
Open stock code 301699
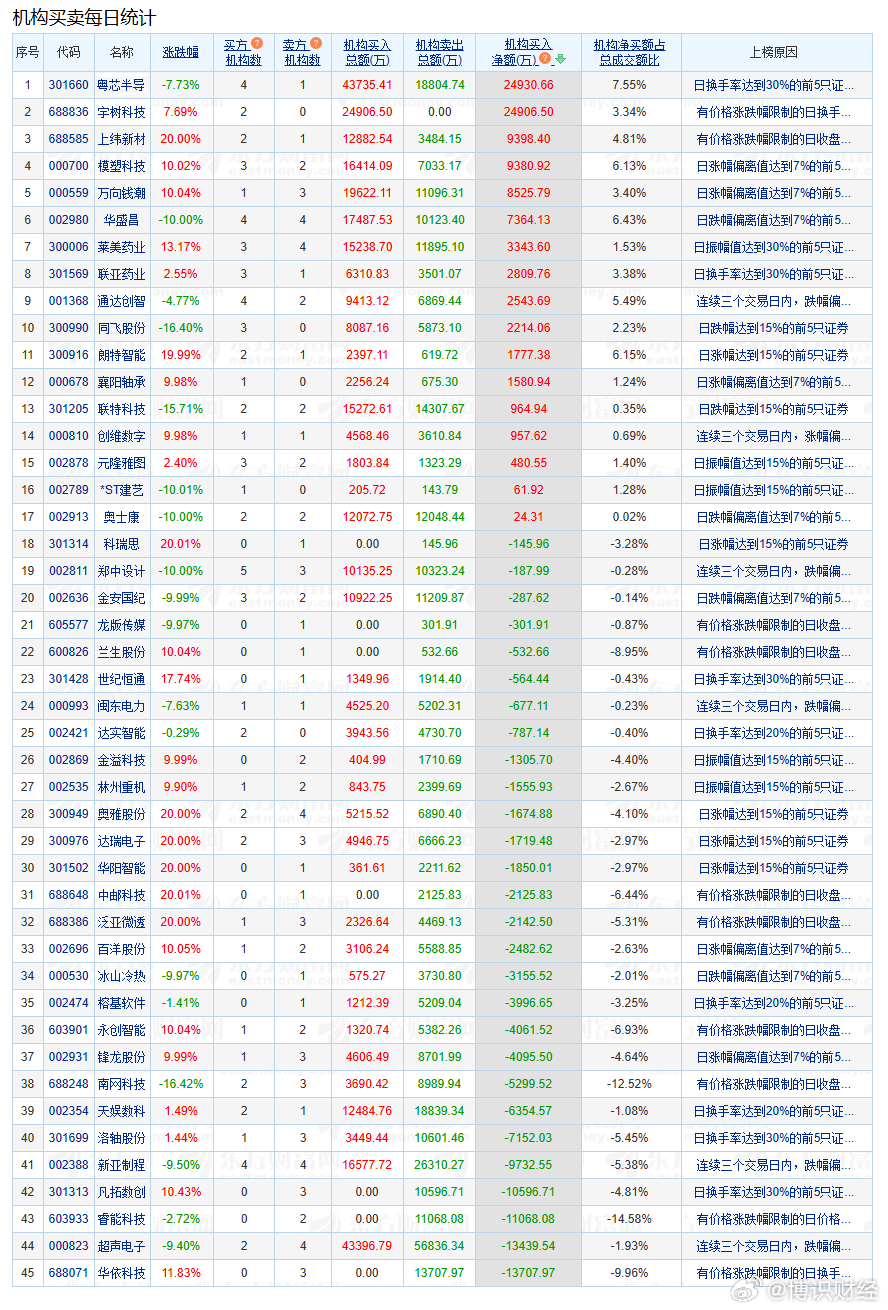69,1138
